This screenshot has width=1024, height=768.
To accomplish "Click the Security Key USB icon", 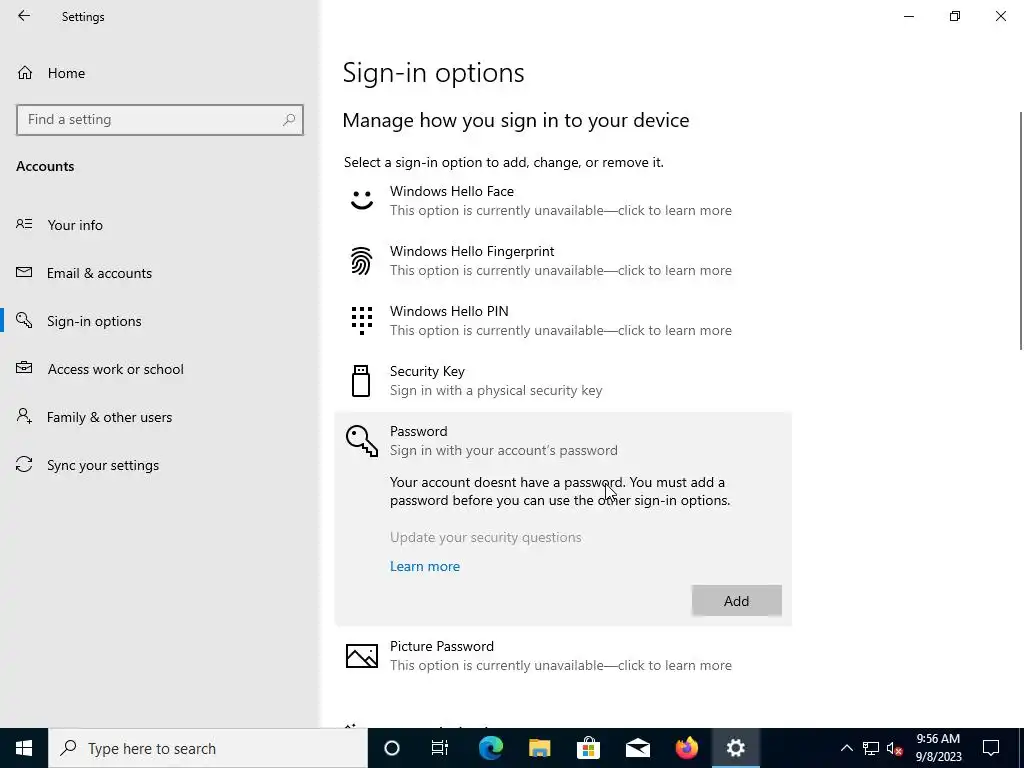I will [361, 381].
